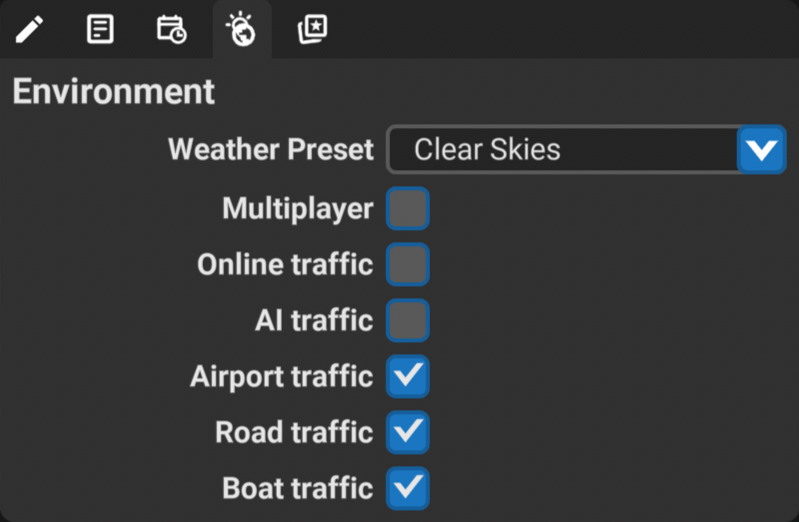
Task: Expand the Weather Preset dropdown arrow
Action: click(x=761, y=149)
